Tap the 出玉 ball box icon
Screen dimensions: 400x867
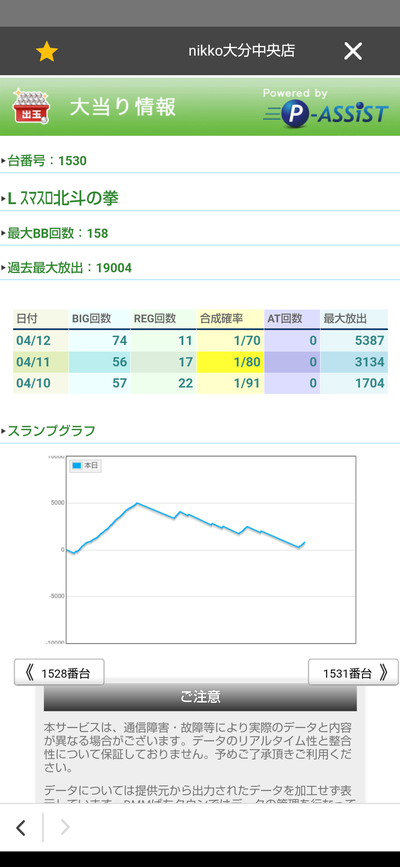[32, 106]
